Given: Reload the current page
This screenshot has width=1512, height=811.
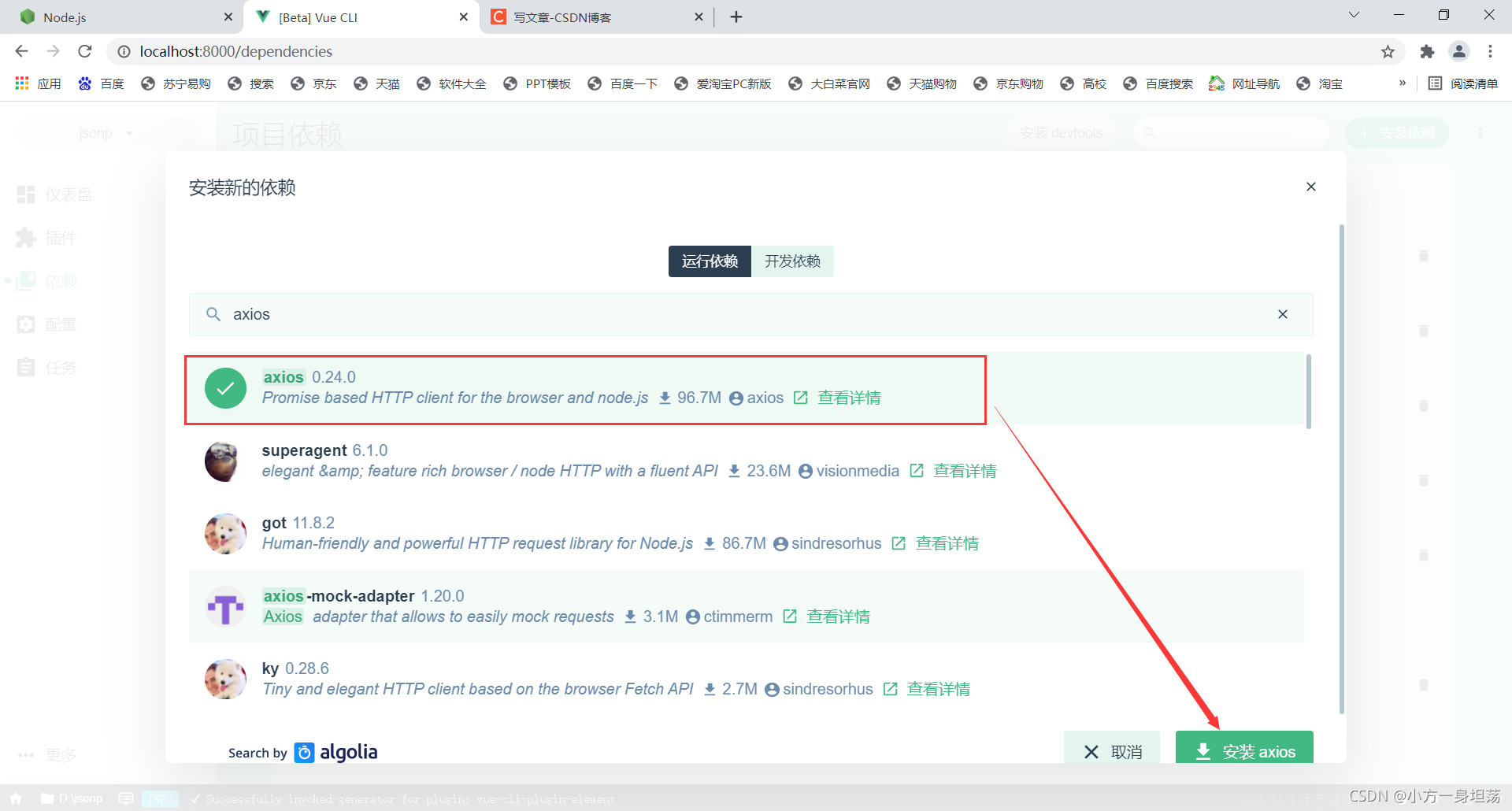Looking at the screenshot, I should [x=85, y=51].
